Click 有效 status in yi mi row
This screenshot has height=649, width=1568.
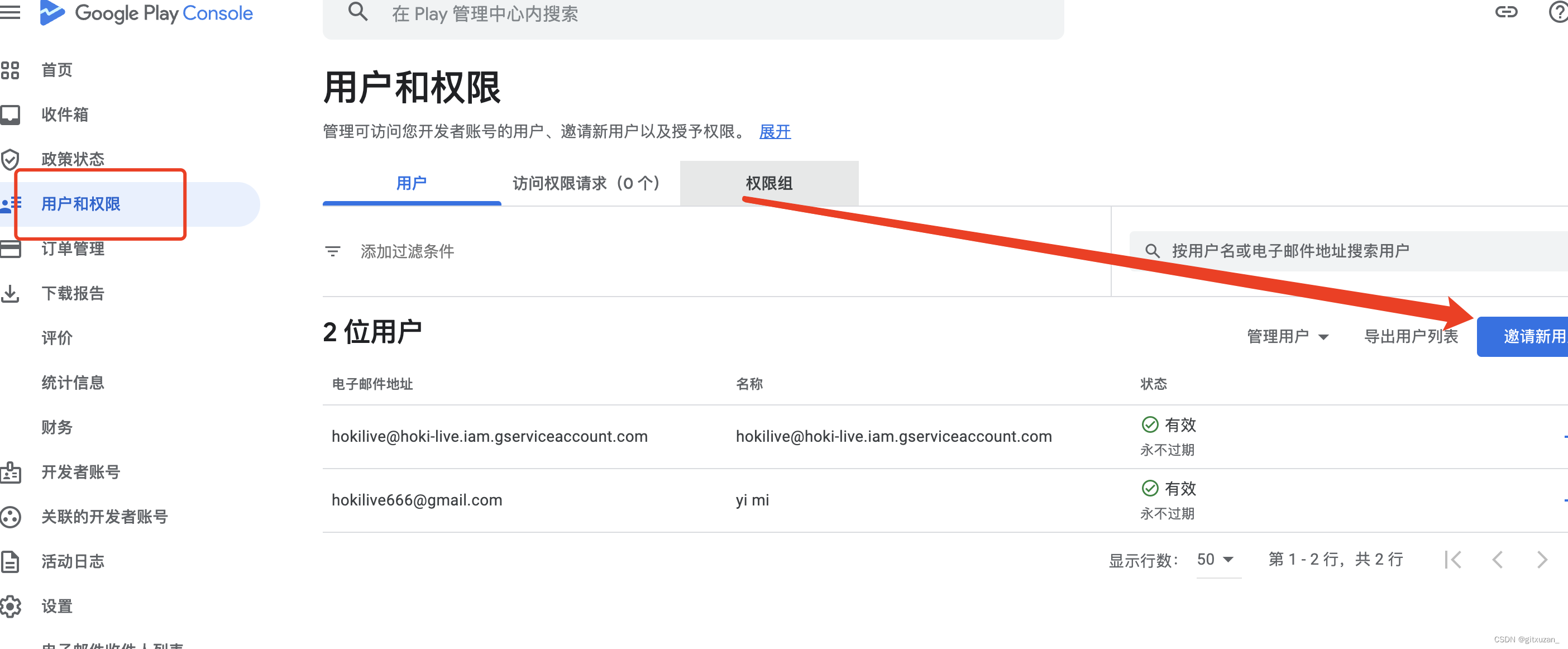click(1180, 488)
